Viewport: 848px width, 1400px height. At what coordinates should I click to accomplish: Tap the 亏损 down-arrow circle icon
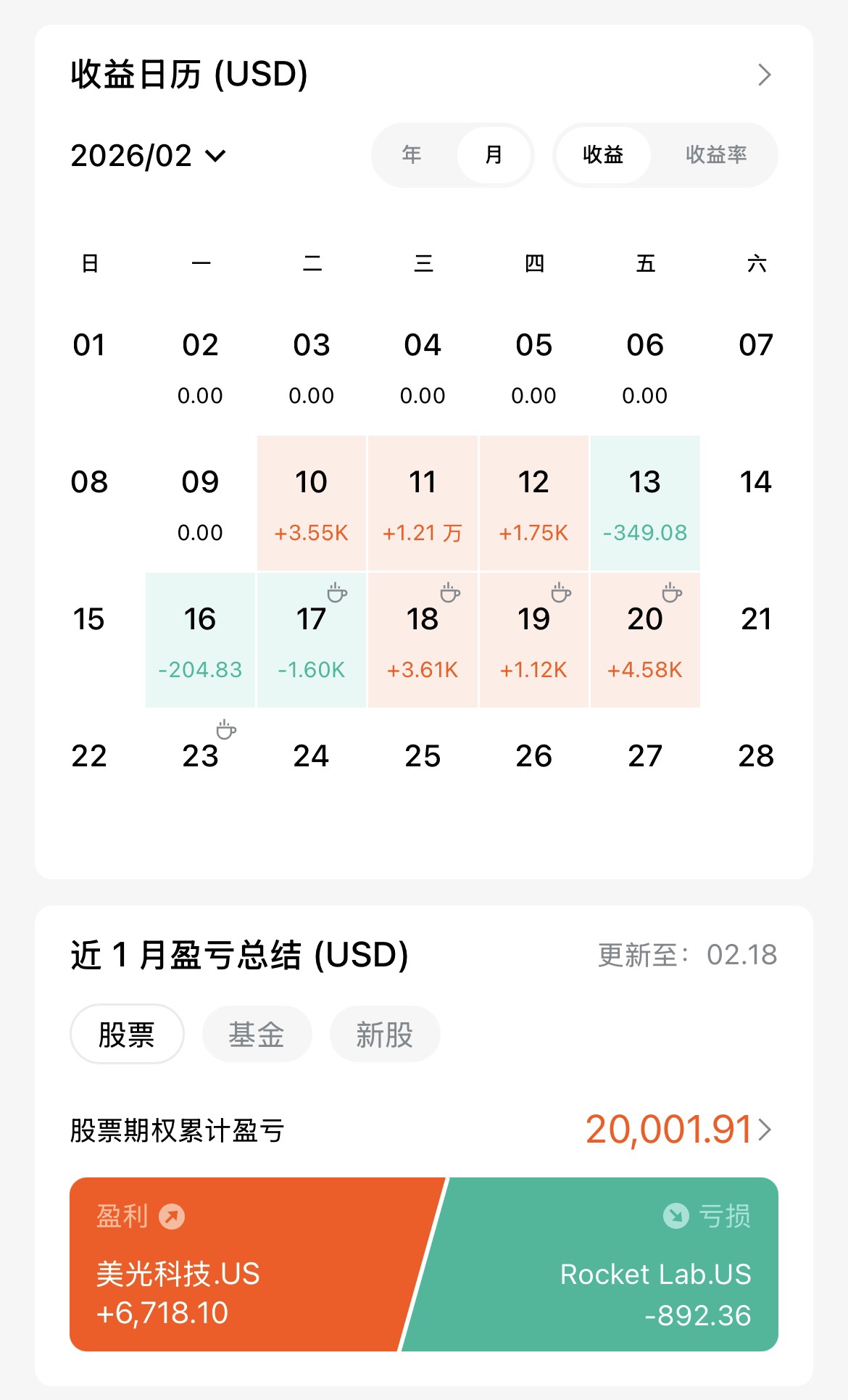[676, 1215]
